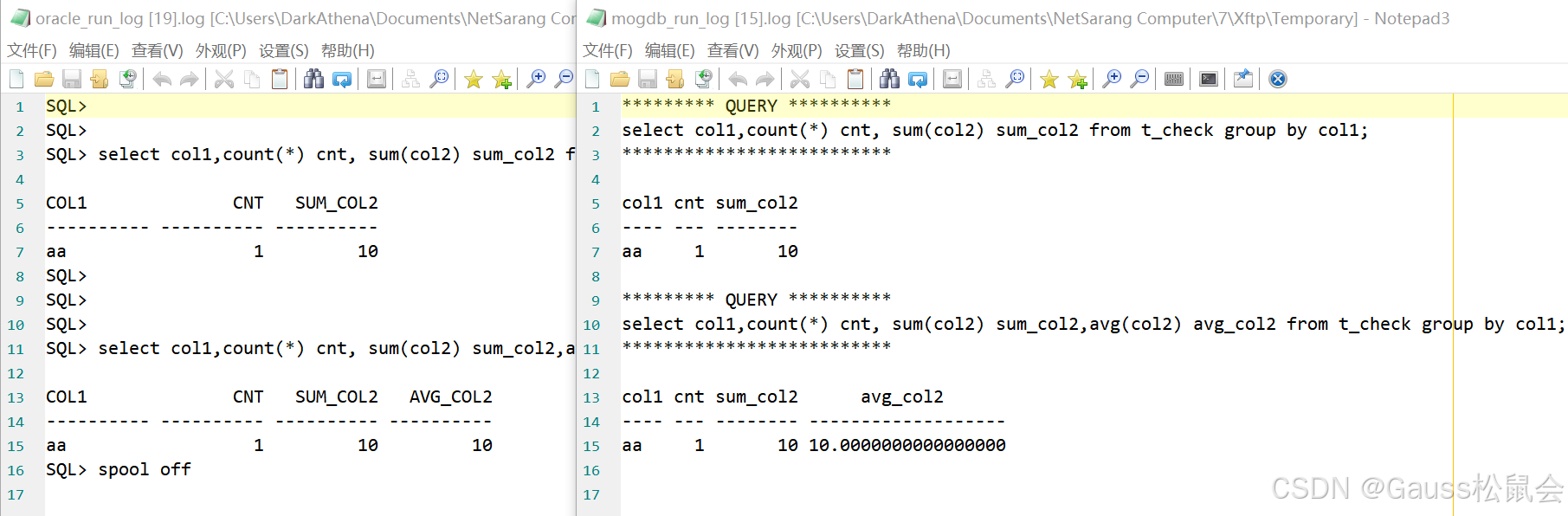Click Undo arrow in oracle_run_log window
Image resolution: width=1568 pixels, height=516 pixels.
[162, 80]
